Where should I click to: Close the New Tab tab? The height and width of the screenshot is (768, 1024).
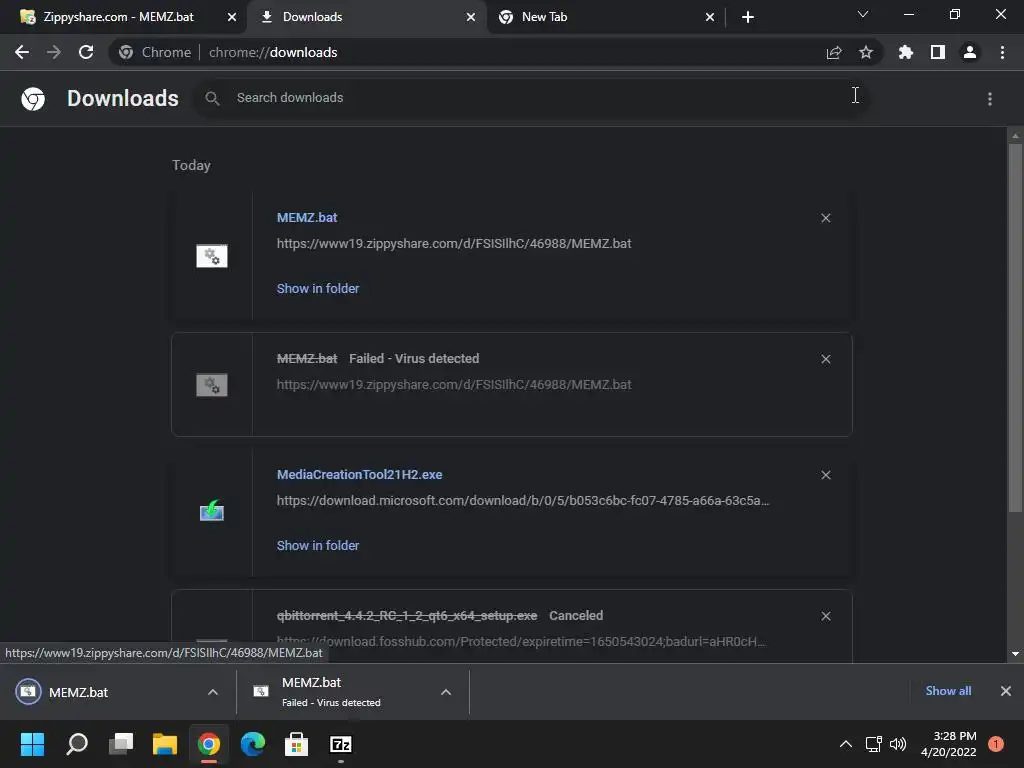tap(710, 17)
